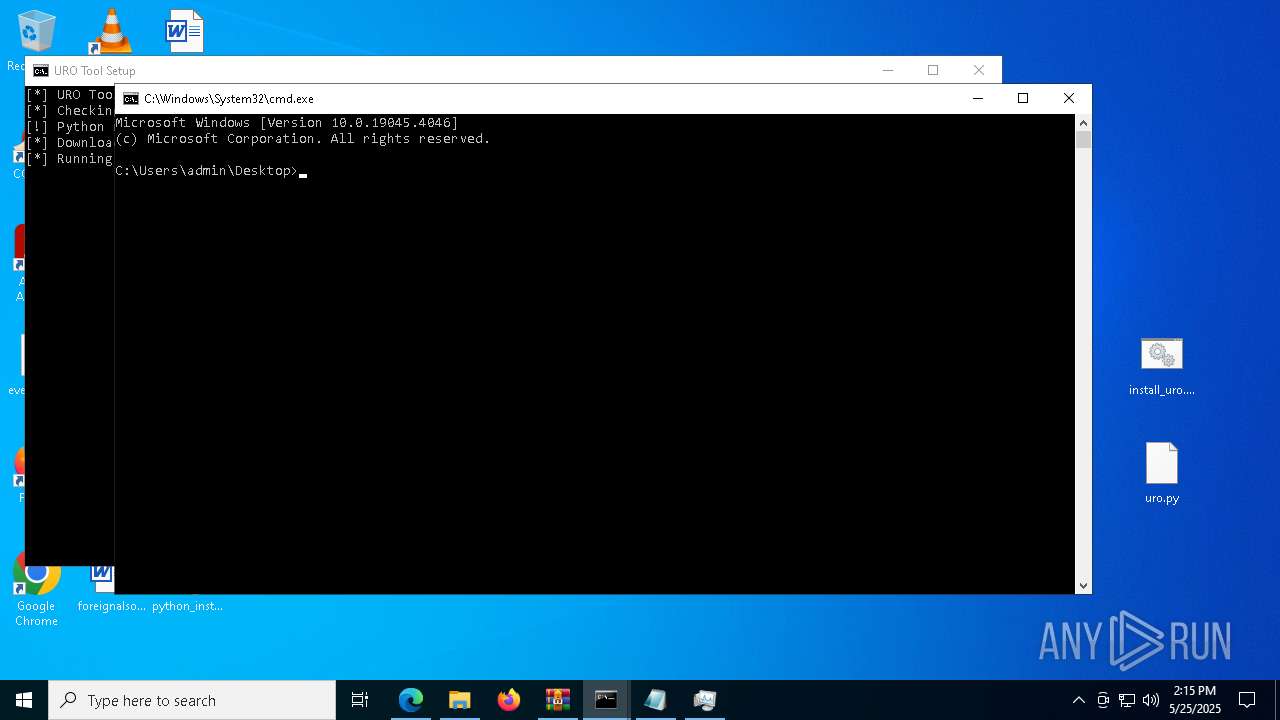The width and height of the screenshot is (1280, 720).
Task: Open the notification center
Action: [x=1247, y=700]
